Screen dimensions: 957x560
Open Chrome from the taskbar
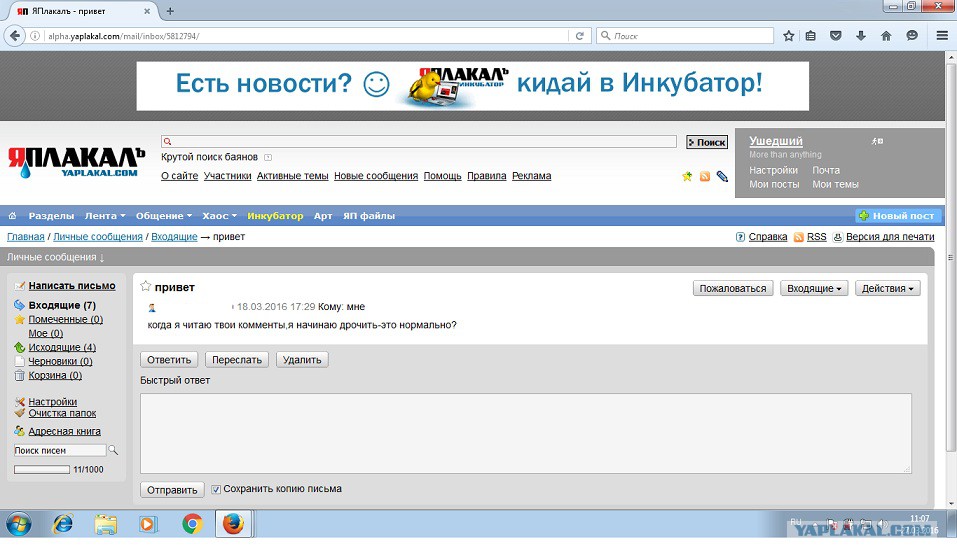click(192, 524)
